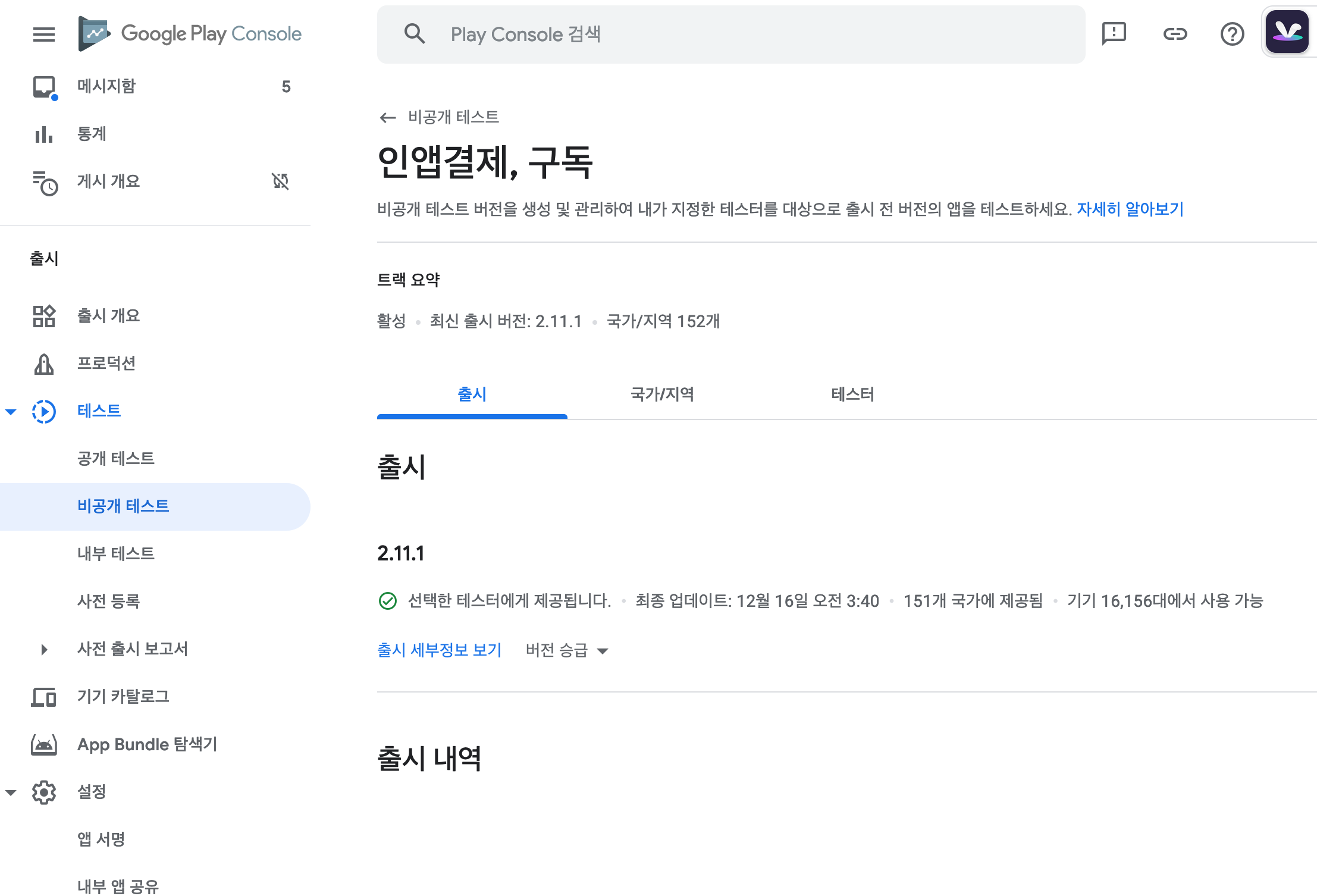
Task: Click the feedback message icon
Action: click(1114, 34)
